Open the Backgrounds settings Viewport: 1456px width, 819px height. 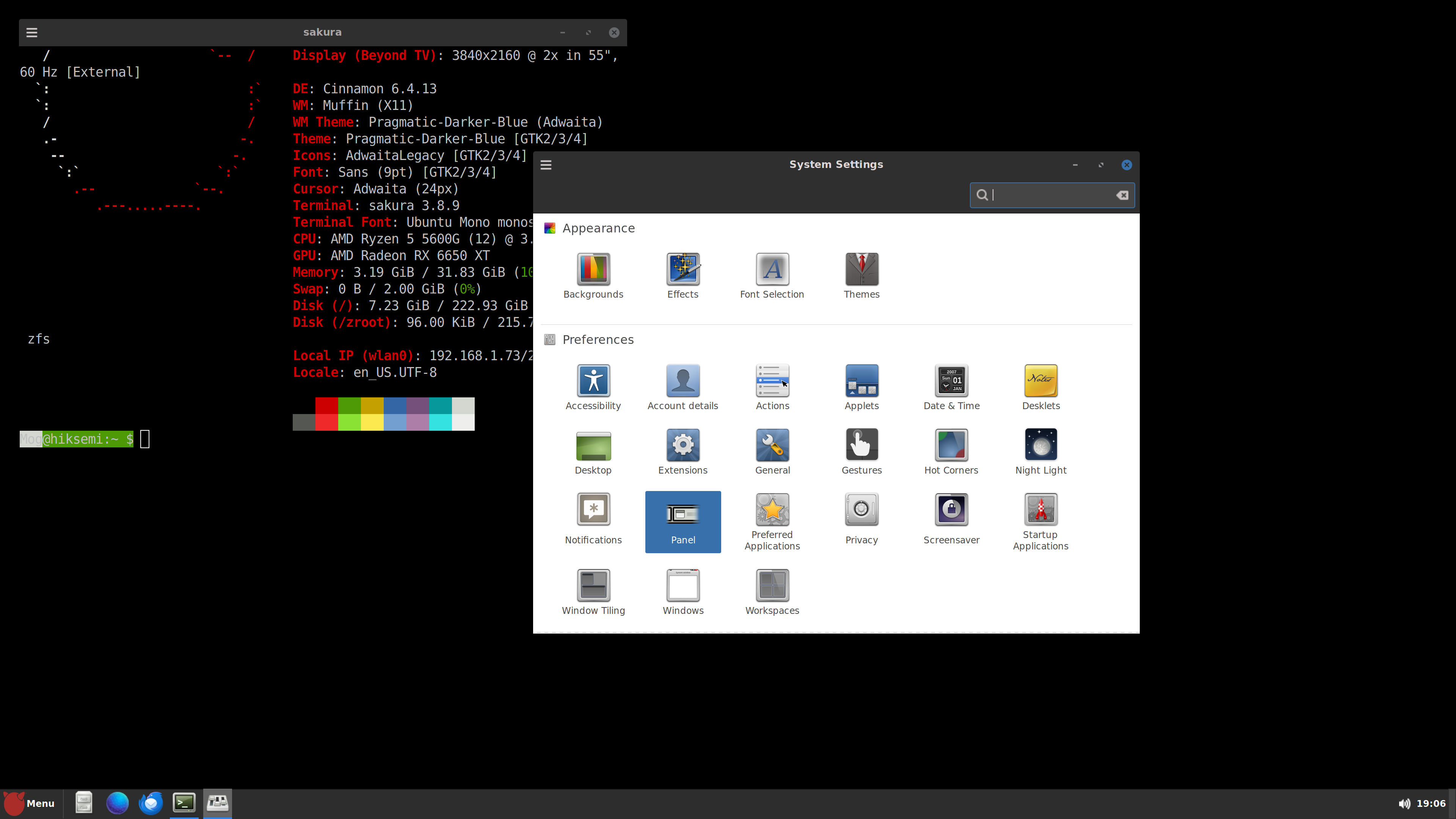tap(593, 276)
